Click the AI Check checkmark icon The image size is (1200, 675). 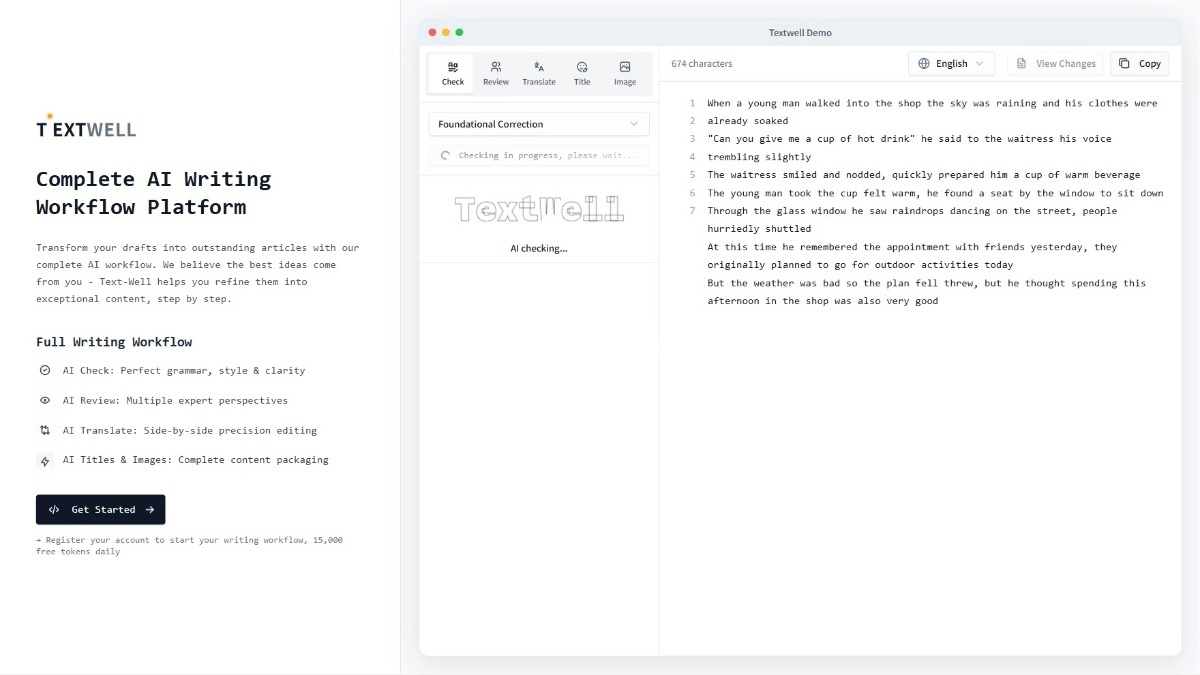pyautogui.click(x=45, y=370)
